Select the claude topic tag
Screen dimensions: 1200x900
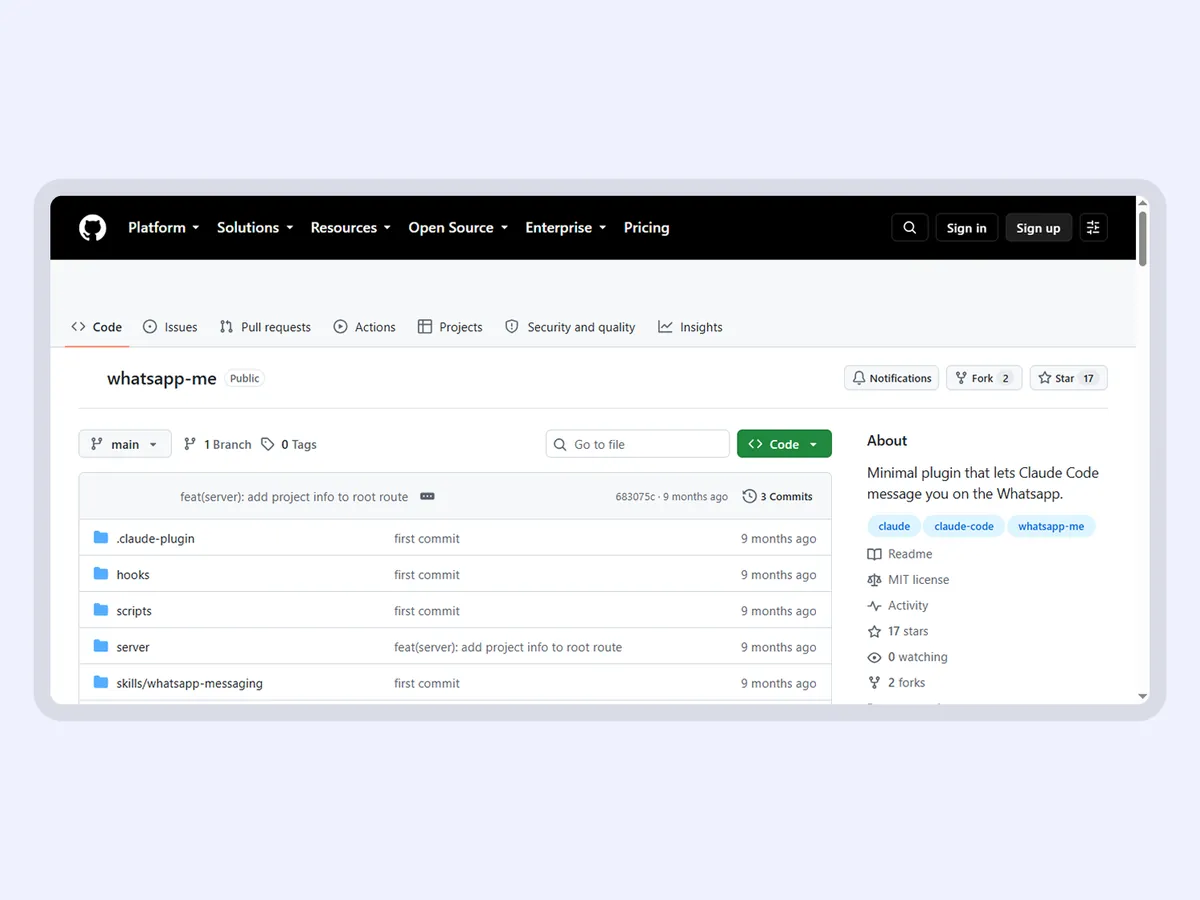894,526
